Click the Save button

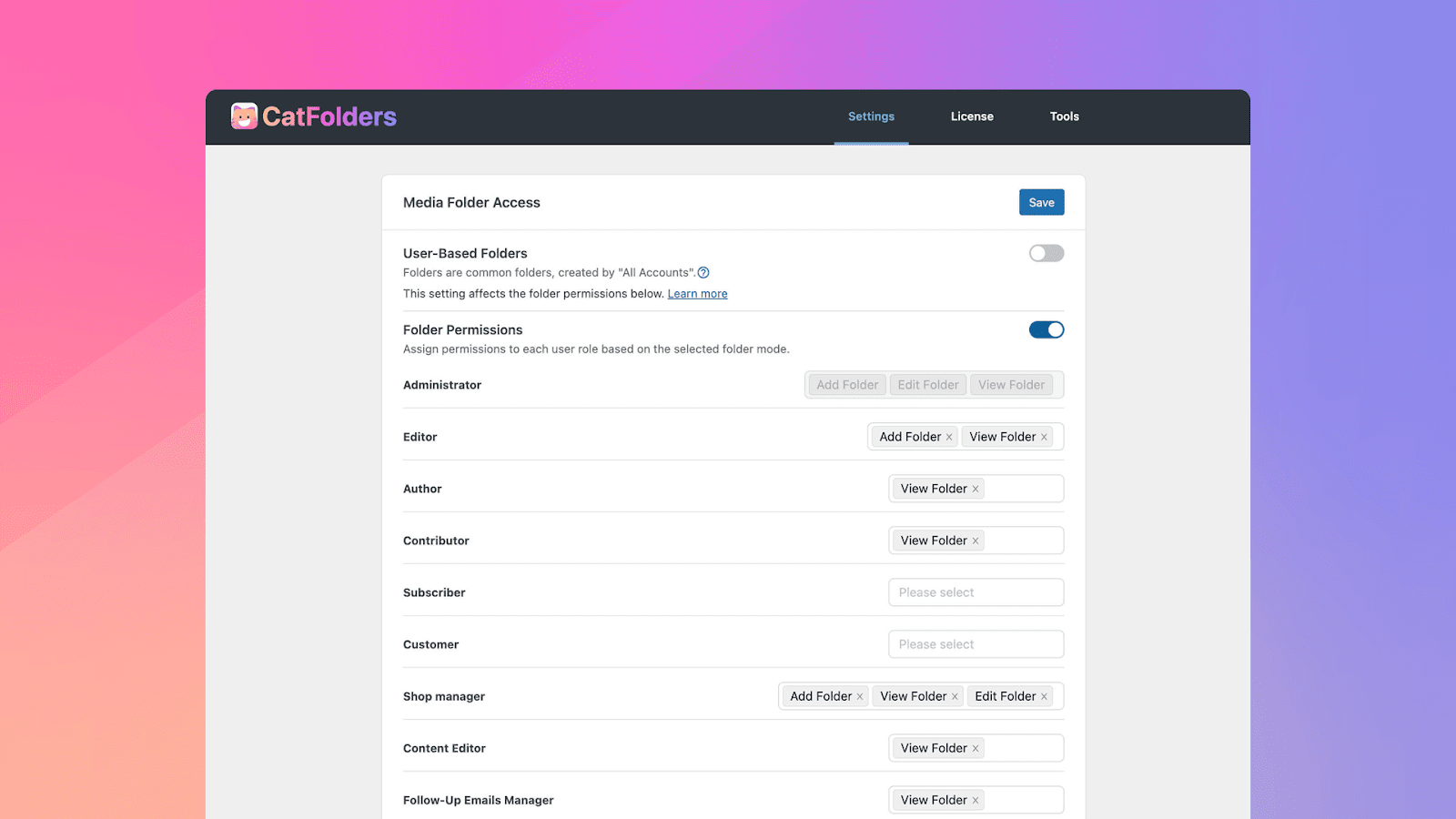1042,202
